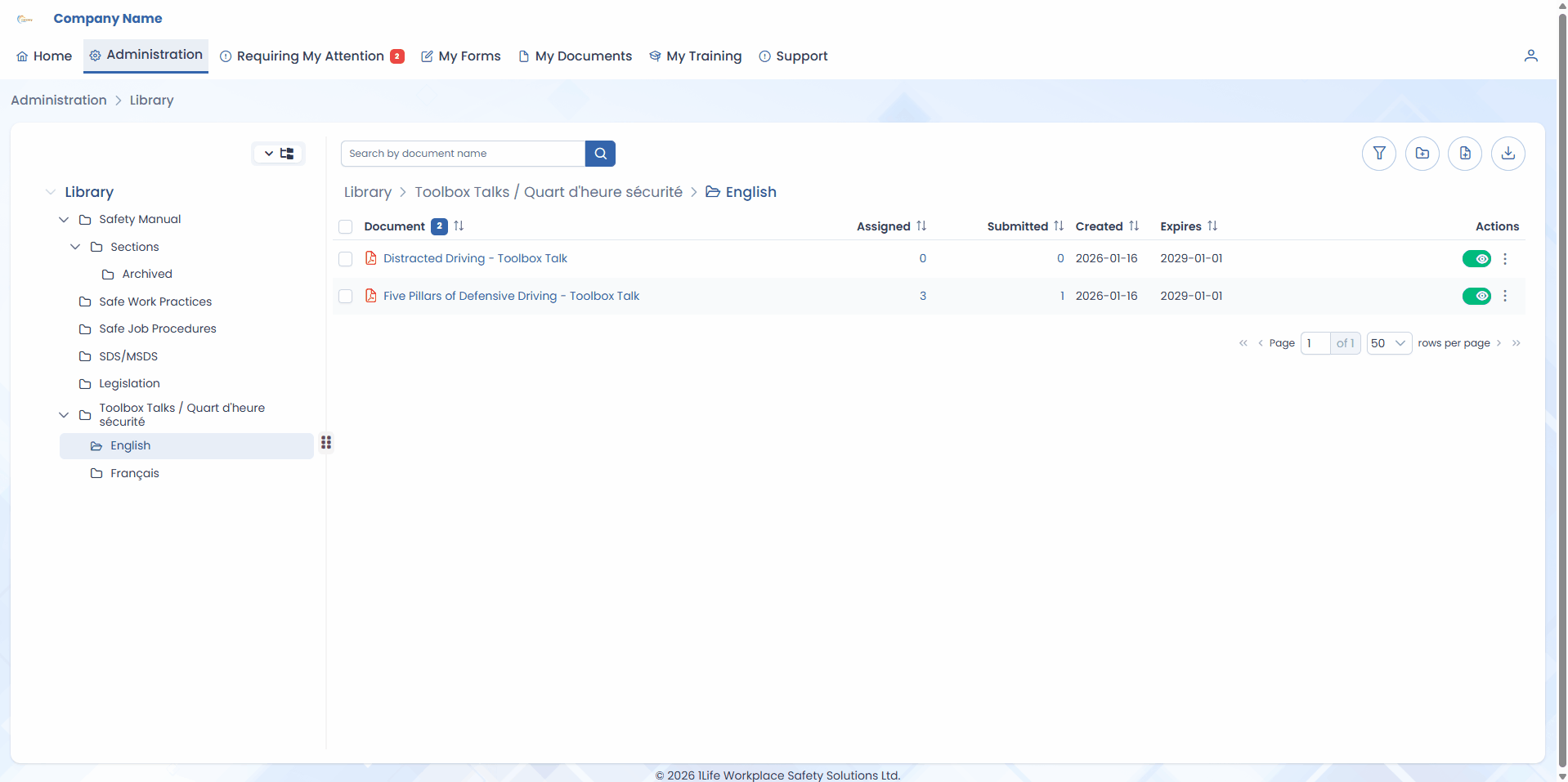Collapse the Safety Manual tree node
Viewport: 1568px width, 782px height.
[x=63, y=219]
